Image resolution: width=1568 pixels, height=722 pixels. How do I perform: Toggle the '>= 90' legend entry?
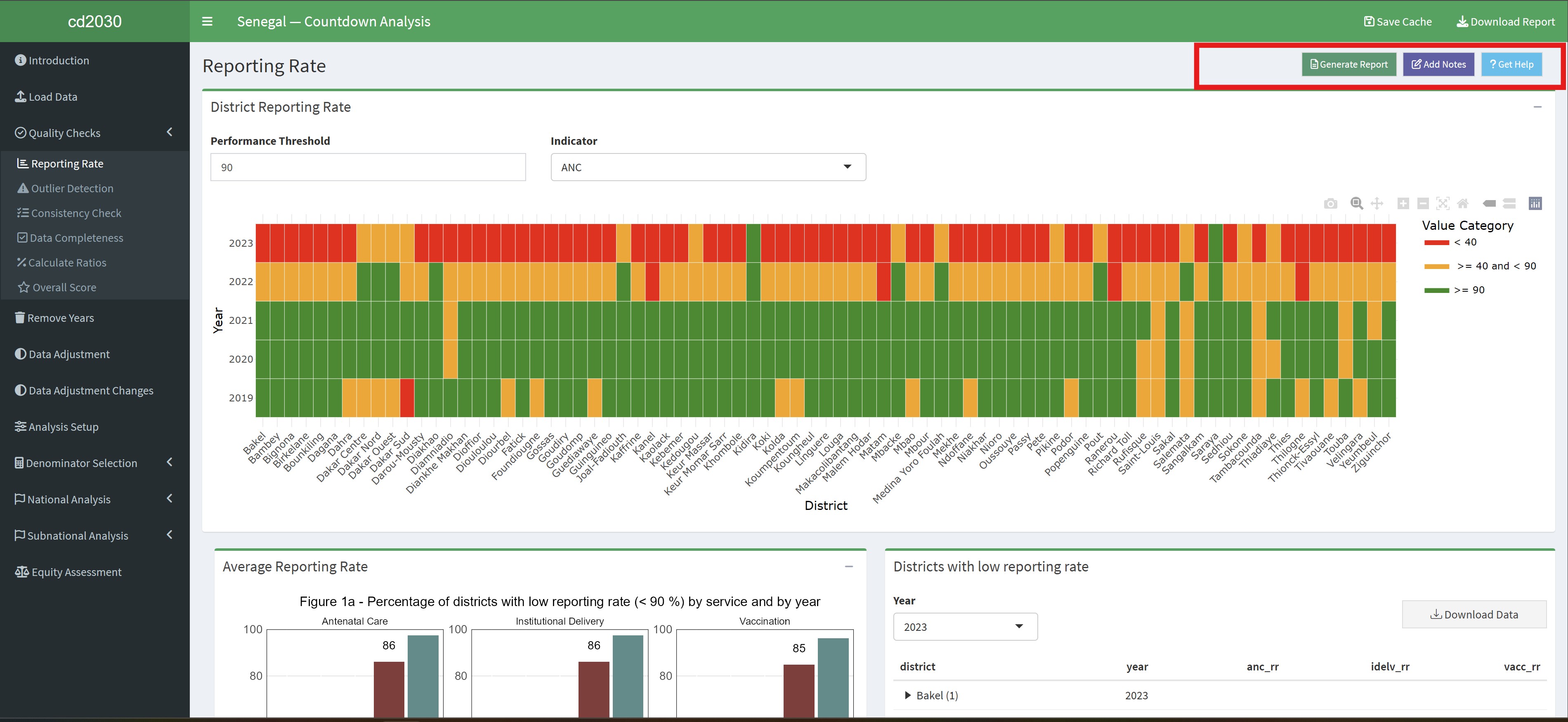[x=1469, y=290]
